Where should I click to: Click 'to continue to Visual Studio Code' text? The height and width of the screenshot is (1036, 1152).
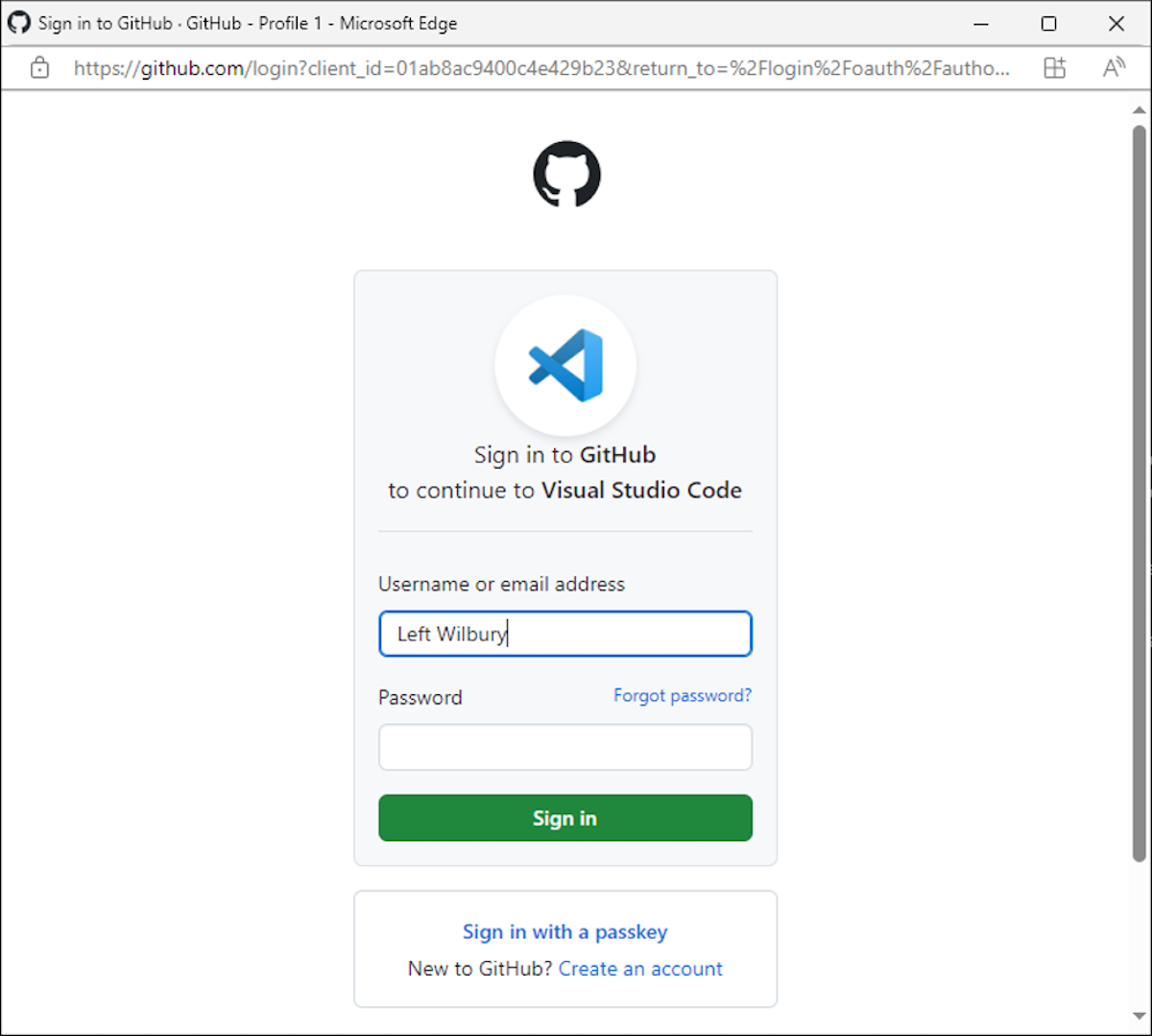[x=564, y=491]
